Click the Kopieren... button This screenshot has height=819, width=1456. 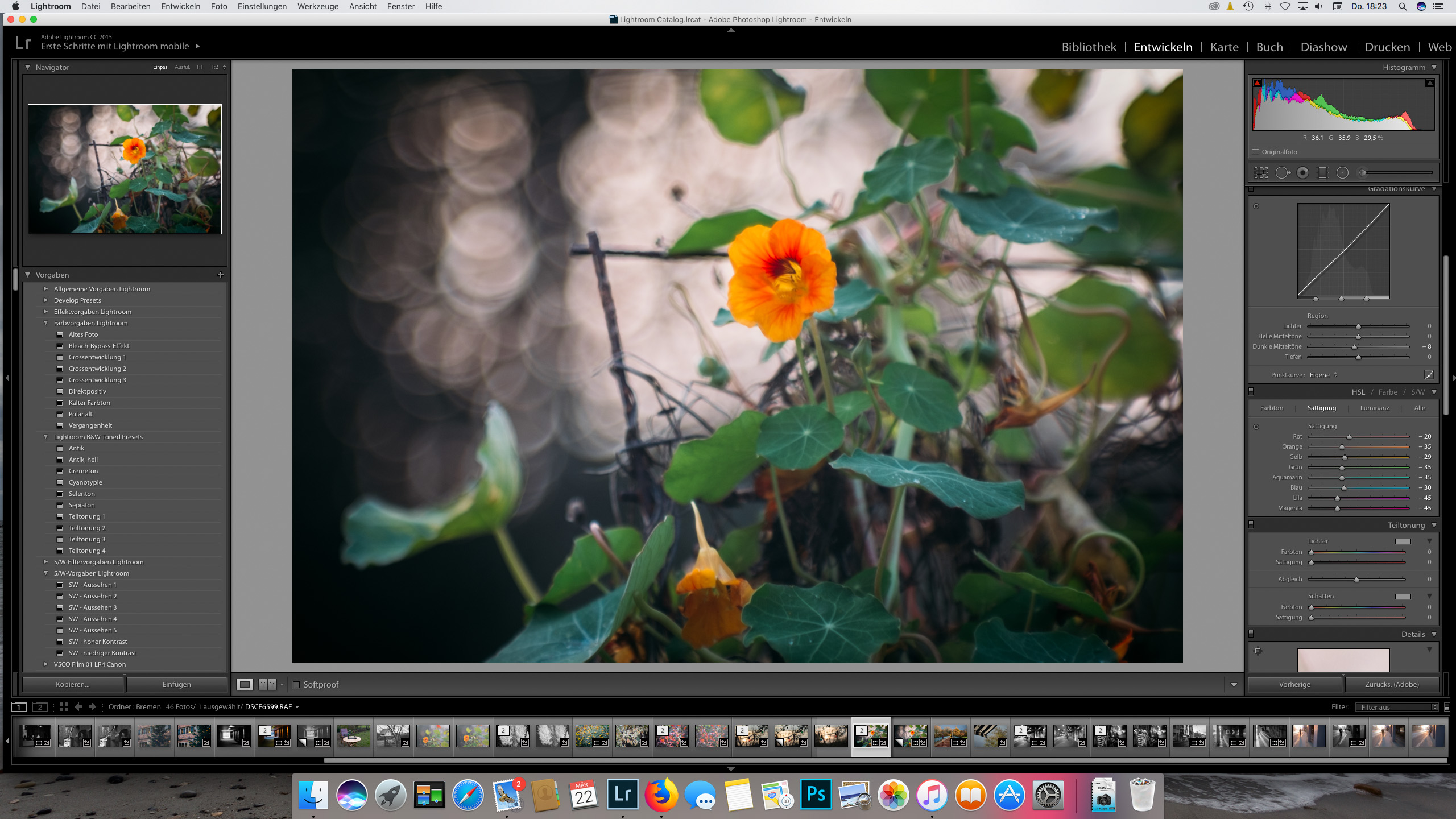(x=73, y=685)
